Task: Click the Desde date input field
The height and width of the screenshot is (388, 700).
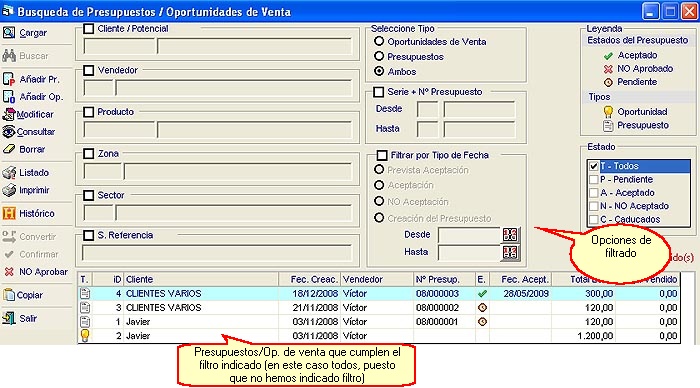Action: click(469, 235)
